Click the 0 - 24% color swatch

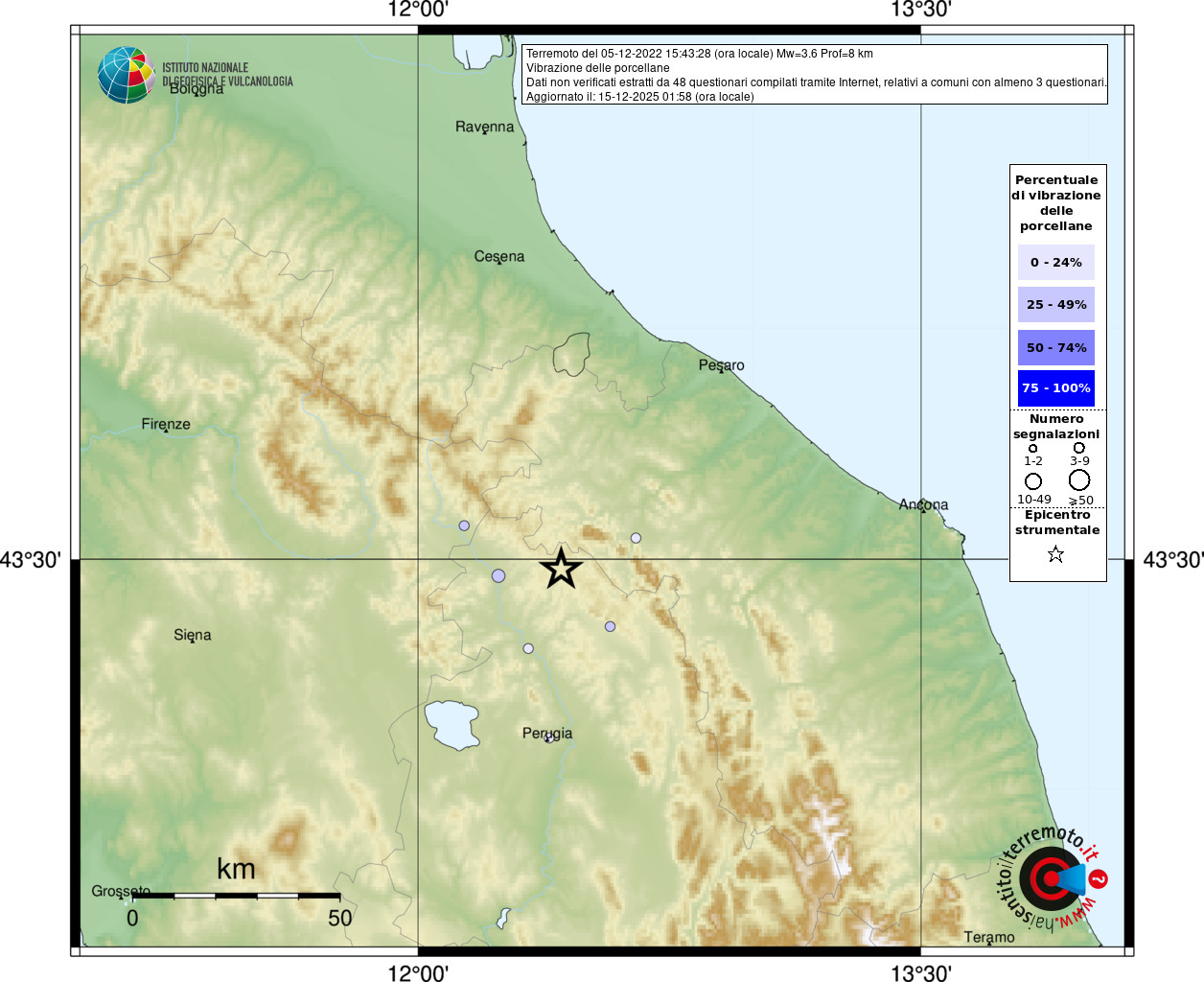[x=1056, y=262]
